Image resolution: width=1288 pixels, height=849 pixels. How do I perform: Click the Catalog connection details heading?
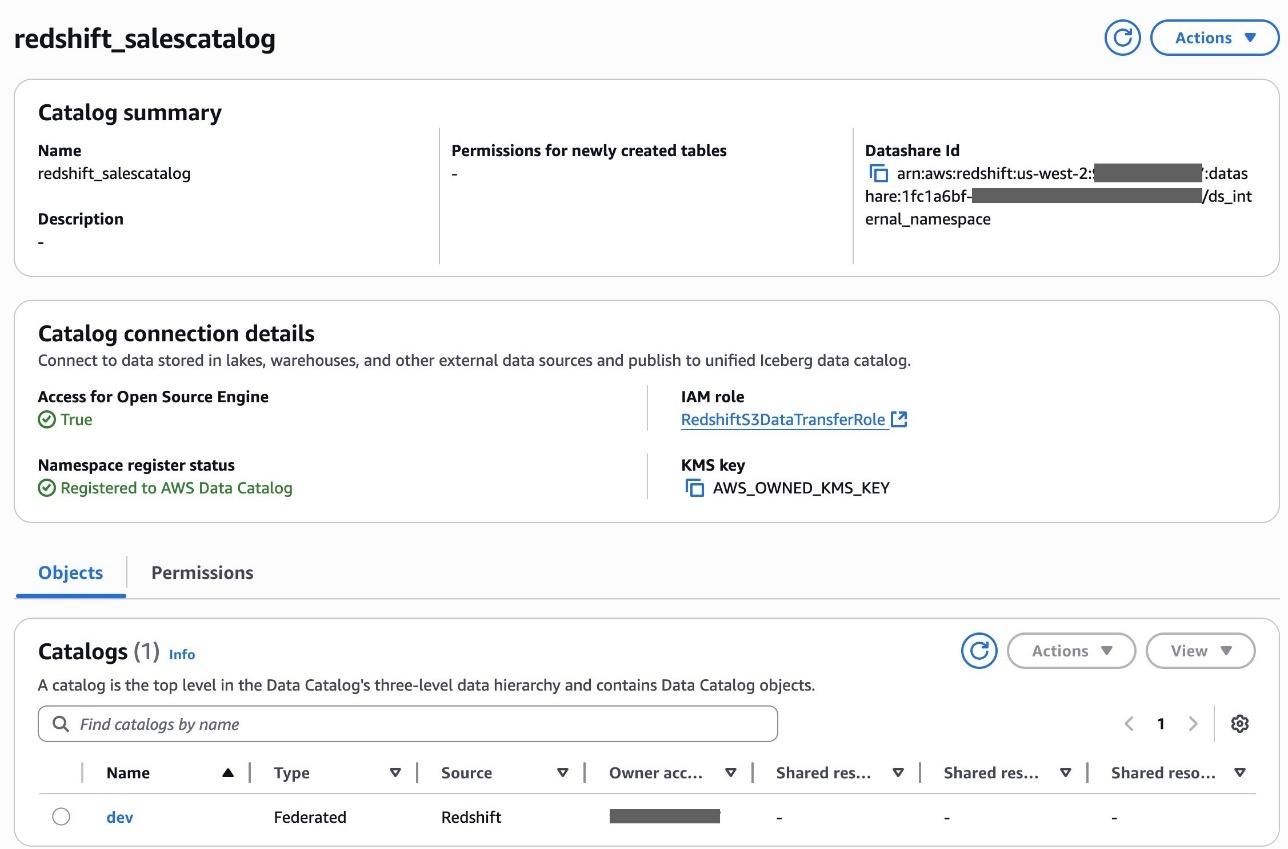(x=176, y=334)
